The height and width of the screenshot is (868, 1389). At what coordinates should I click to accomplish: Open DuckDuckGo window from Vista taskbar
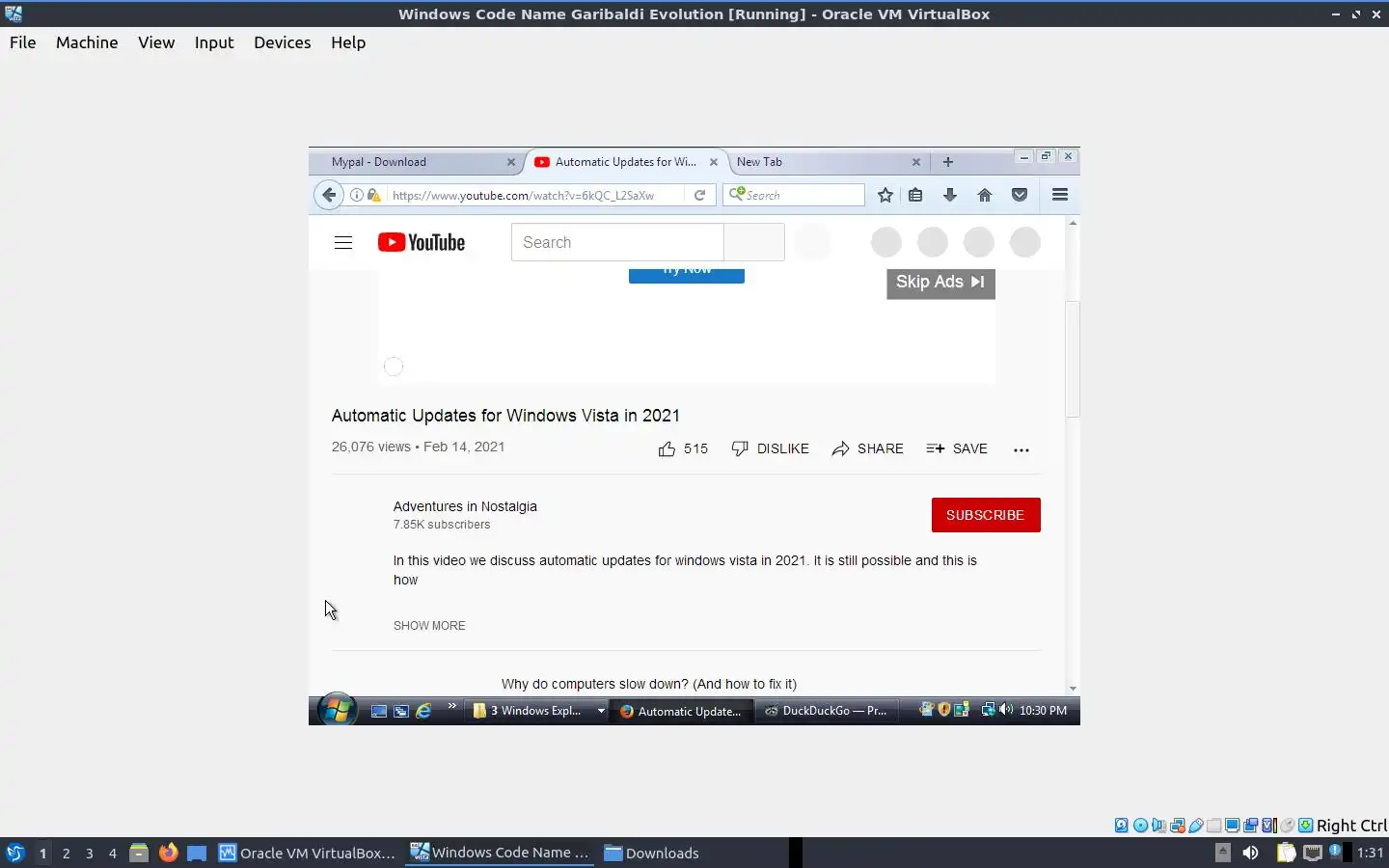(x=827, y=711)
